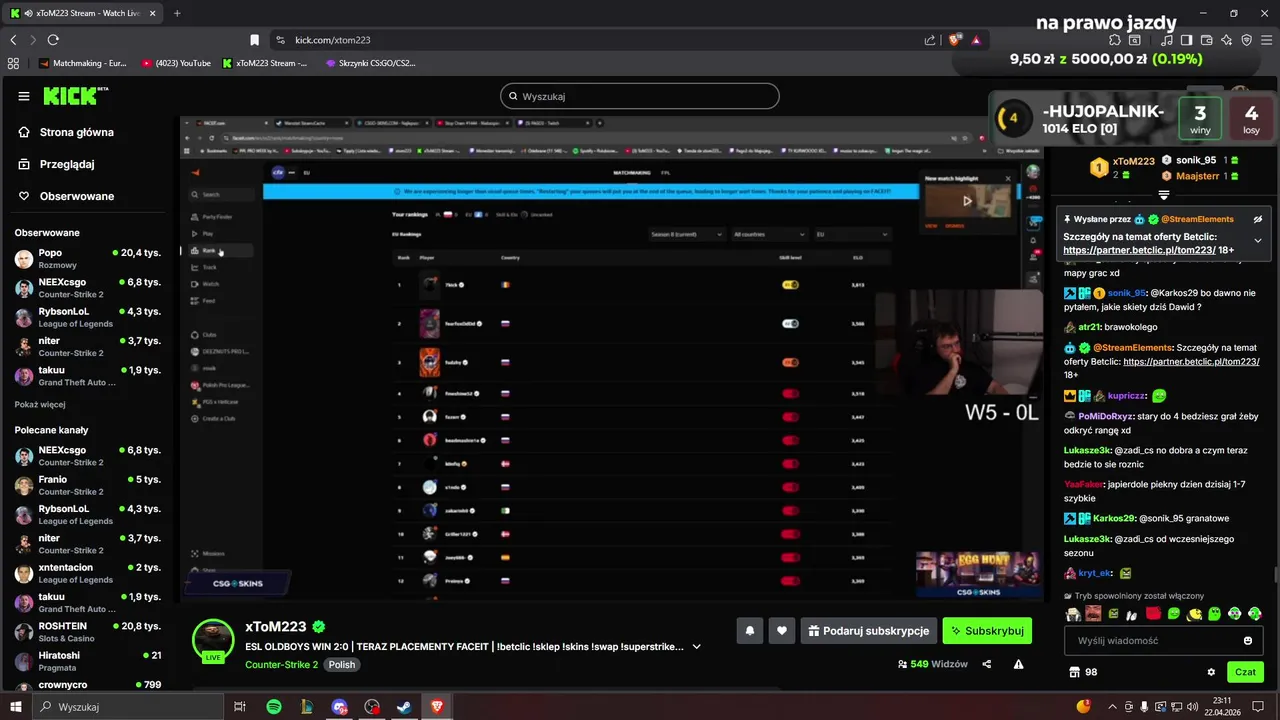Expand the chat header collapse arrow

click(x=1163, y=195)
